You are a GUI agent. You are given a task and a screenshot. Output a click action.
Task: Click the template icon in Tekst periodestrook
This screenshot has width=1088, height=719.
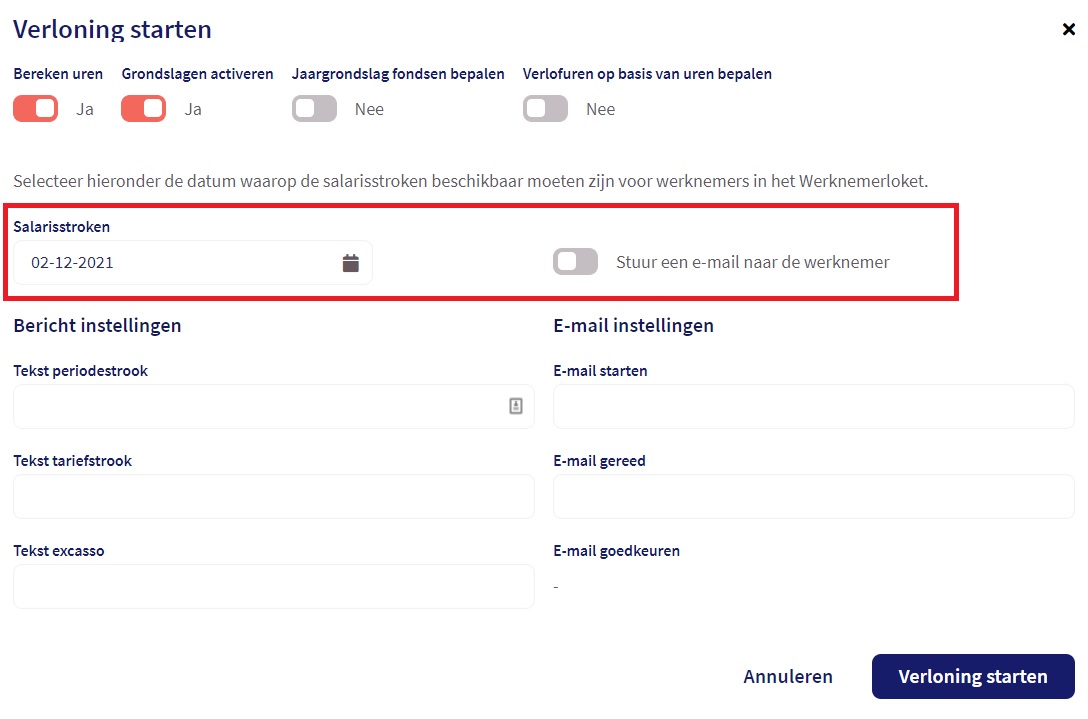click(x=516, y=406)
